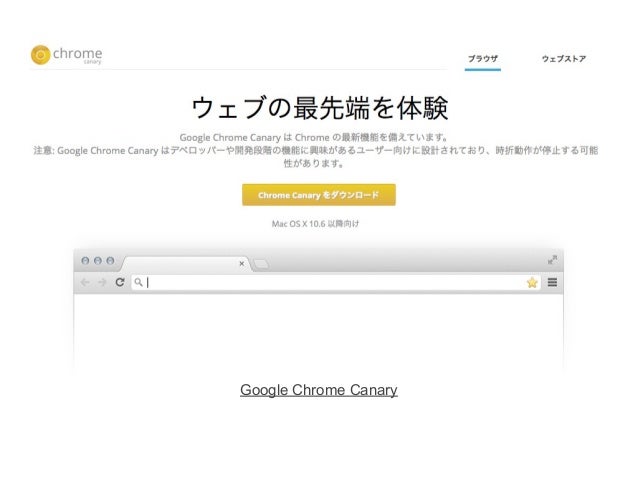The width and height of the screenshot is (638, 479).
Task: Click the first window control circle
Action: (85, 260)
